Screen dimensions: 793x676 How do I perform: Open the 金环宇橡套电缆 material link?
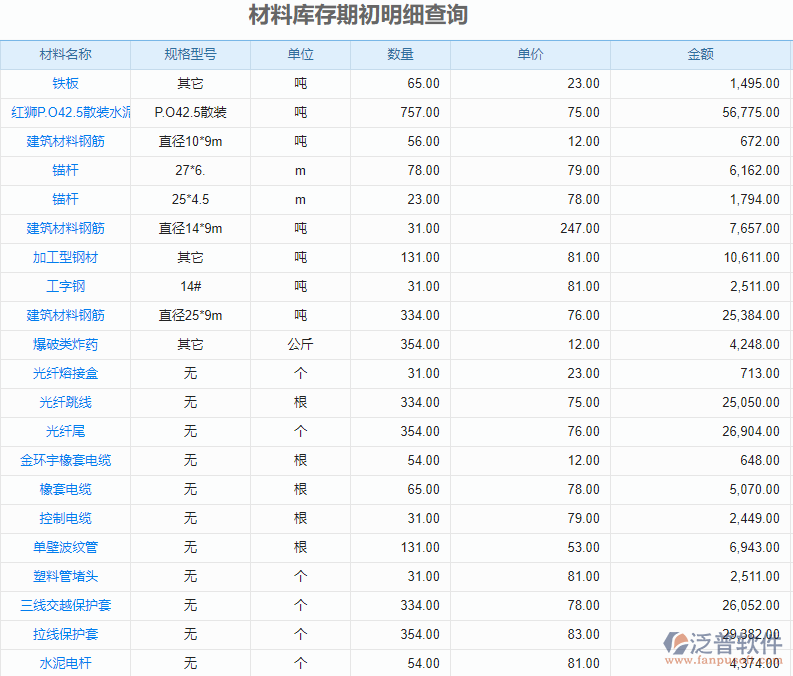pyautogui.click(x=65, y=460)
